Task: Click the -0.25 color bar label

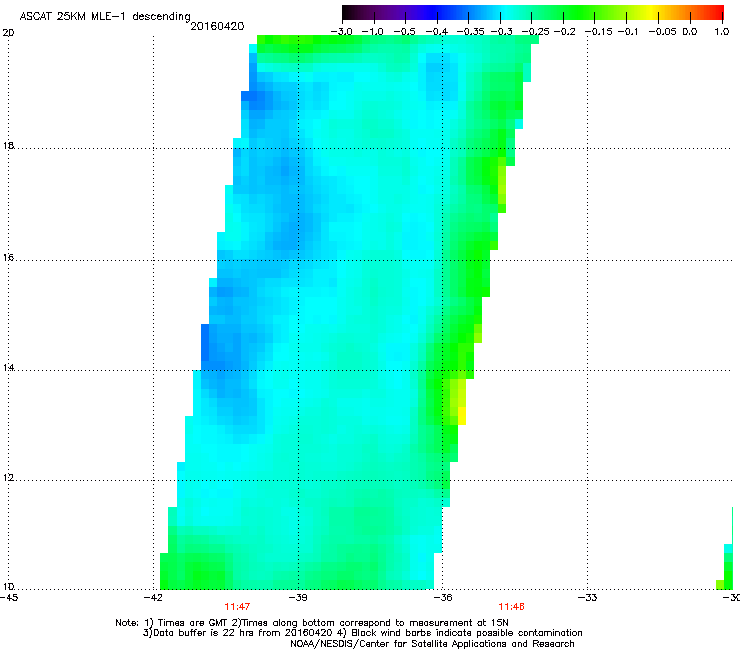Action: click(x=535, y=32)
